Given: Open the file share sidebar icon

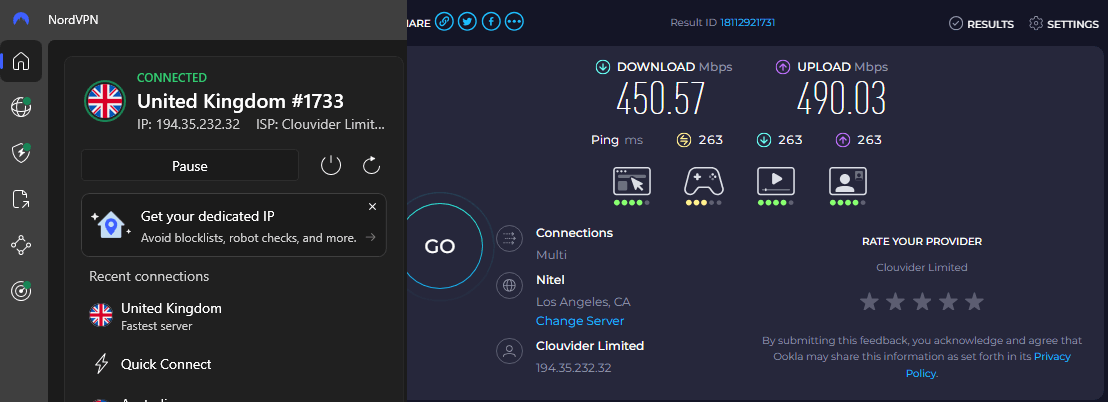Looking at the screenshot, I should coord(21,199).
